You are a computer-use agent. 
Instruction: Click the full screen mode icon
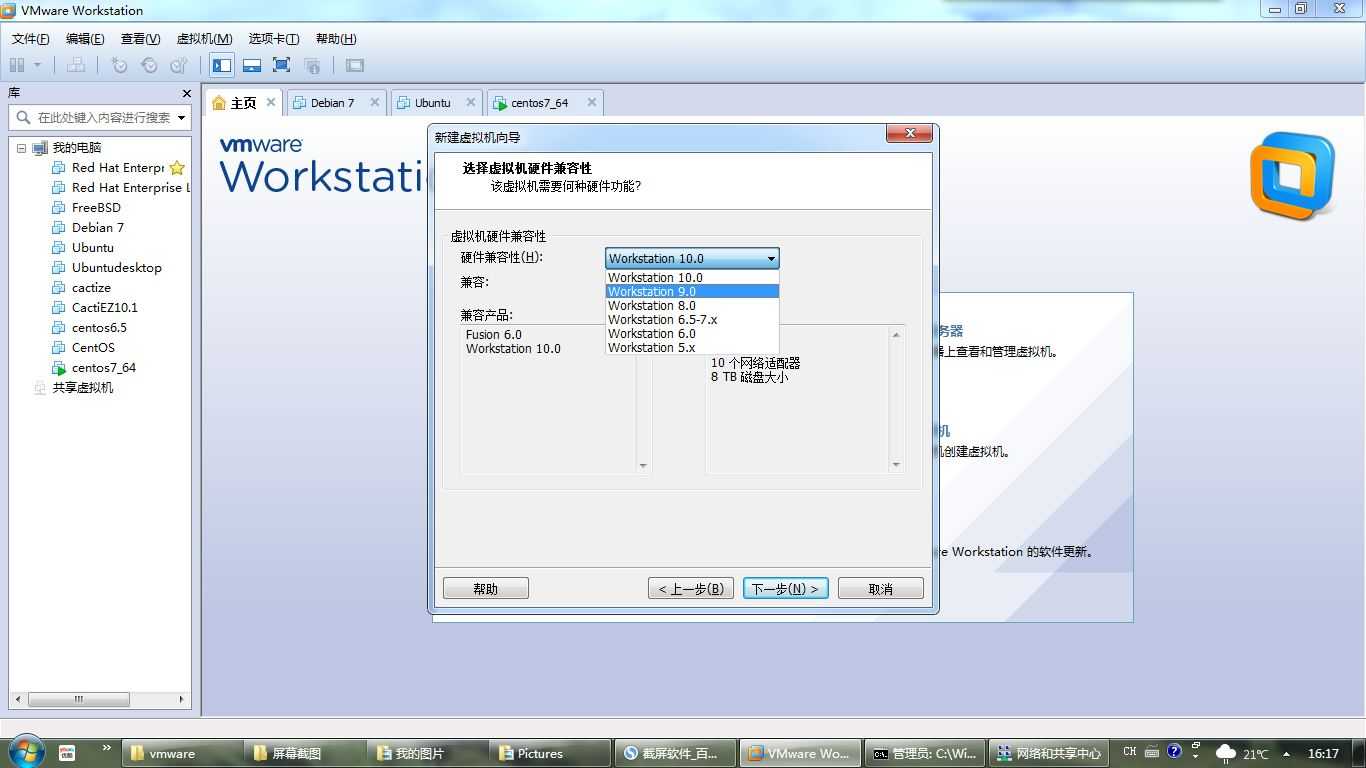pos(282,65)
